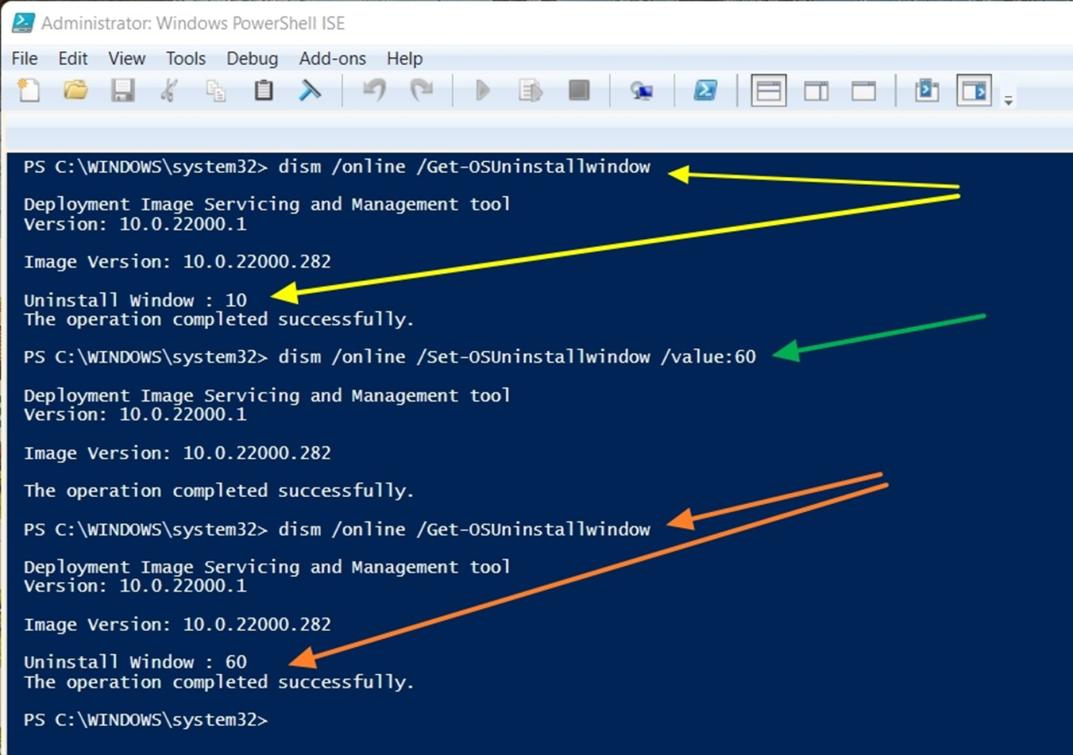Viewport: 1073px width, 755px height.
Task: Toggle Show Script Pane Right layout
Action: click(x=816, y=91)
